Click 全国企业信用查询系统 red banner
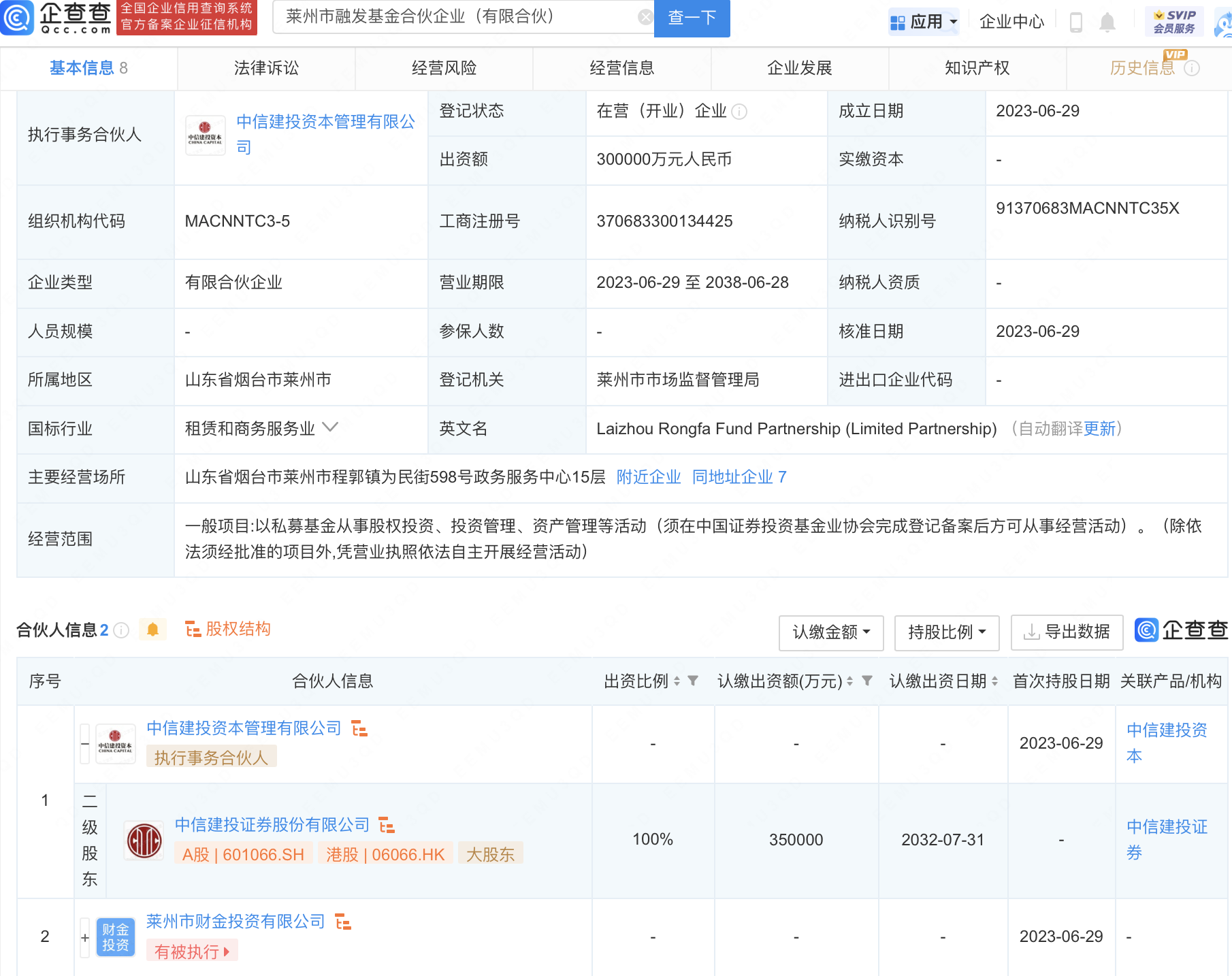Viewport: 1232px width, 976px height. coord(187,17)
